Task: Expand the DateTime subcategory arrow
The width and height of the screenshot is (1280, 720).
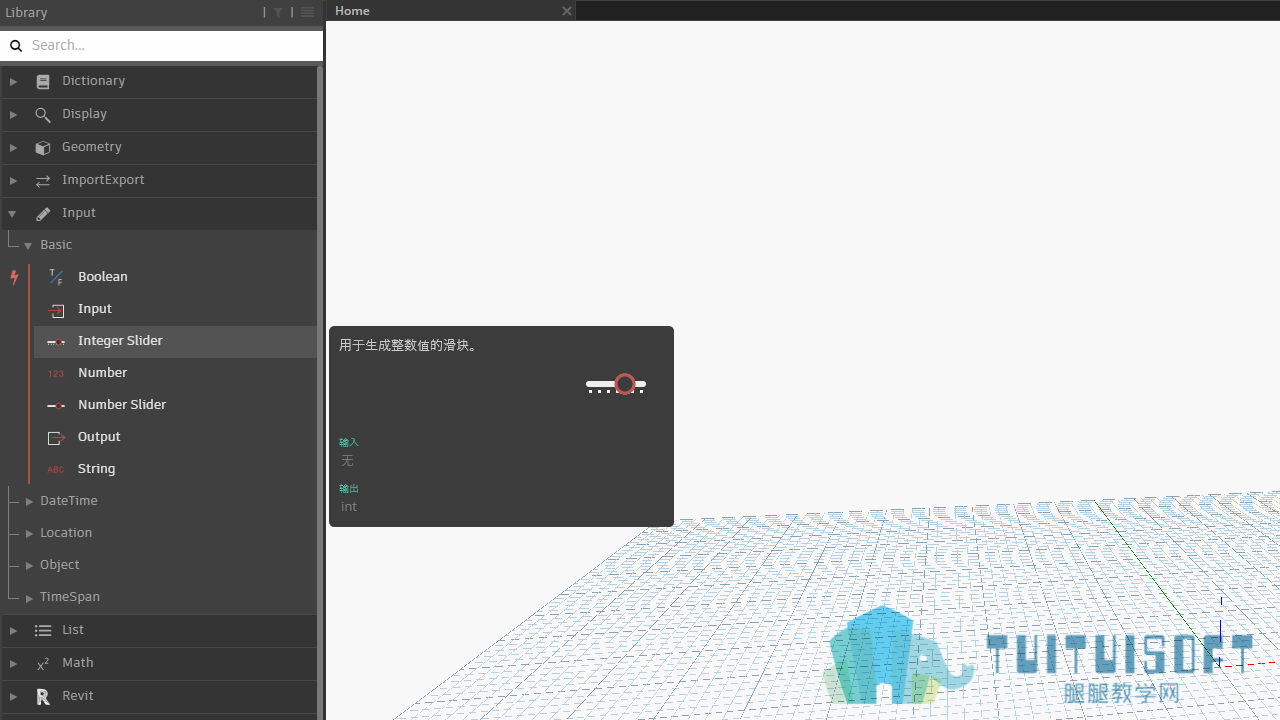Action: click(x=29, y=502)
